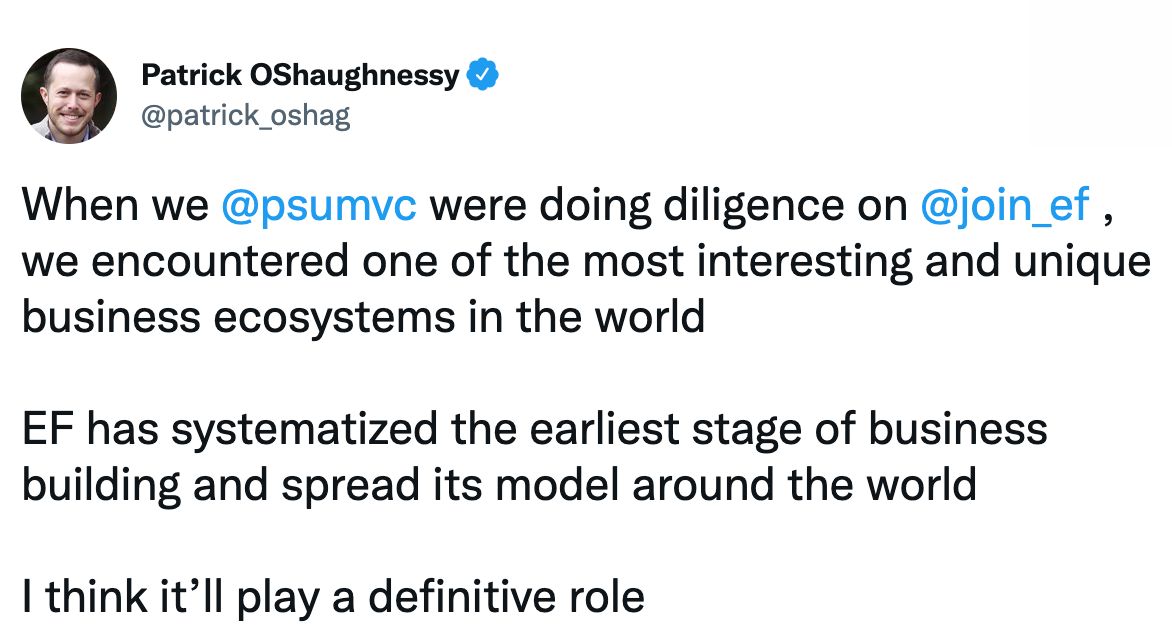Click the blue verified checkmark badge

point(483,74)
